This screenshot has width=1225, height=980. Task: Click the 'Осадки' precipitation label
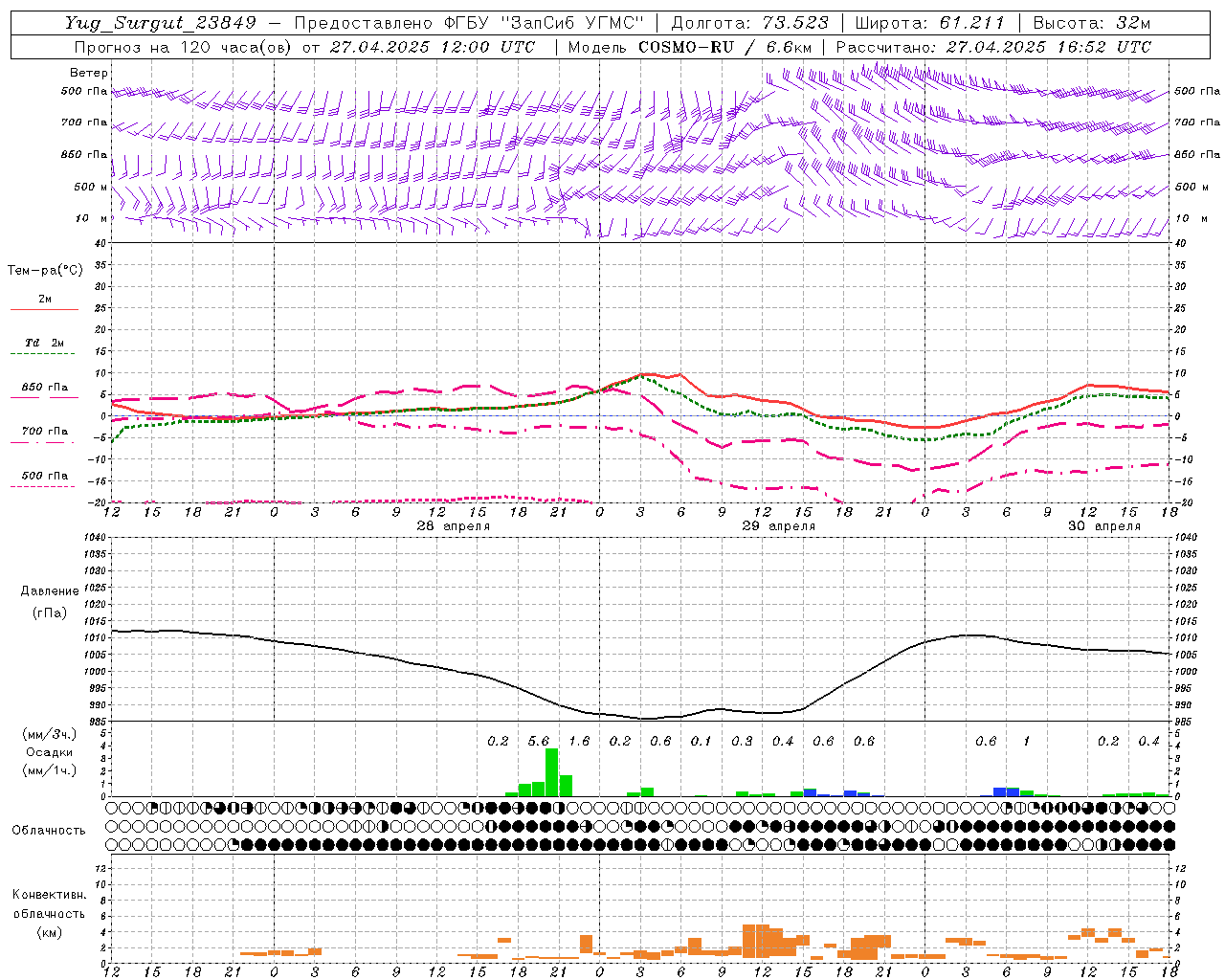49,752
